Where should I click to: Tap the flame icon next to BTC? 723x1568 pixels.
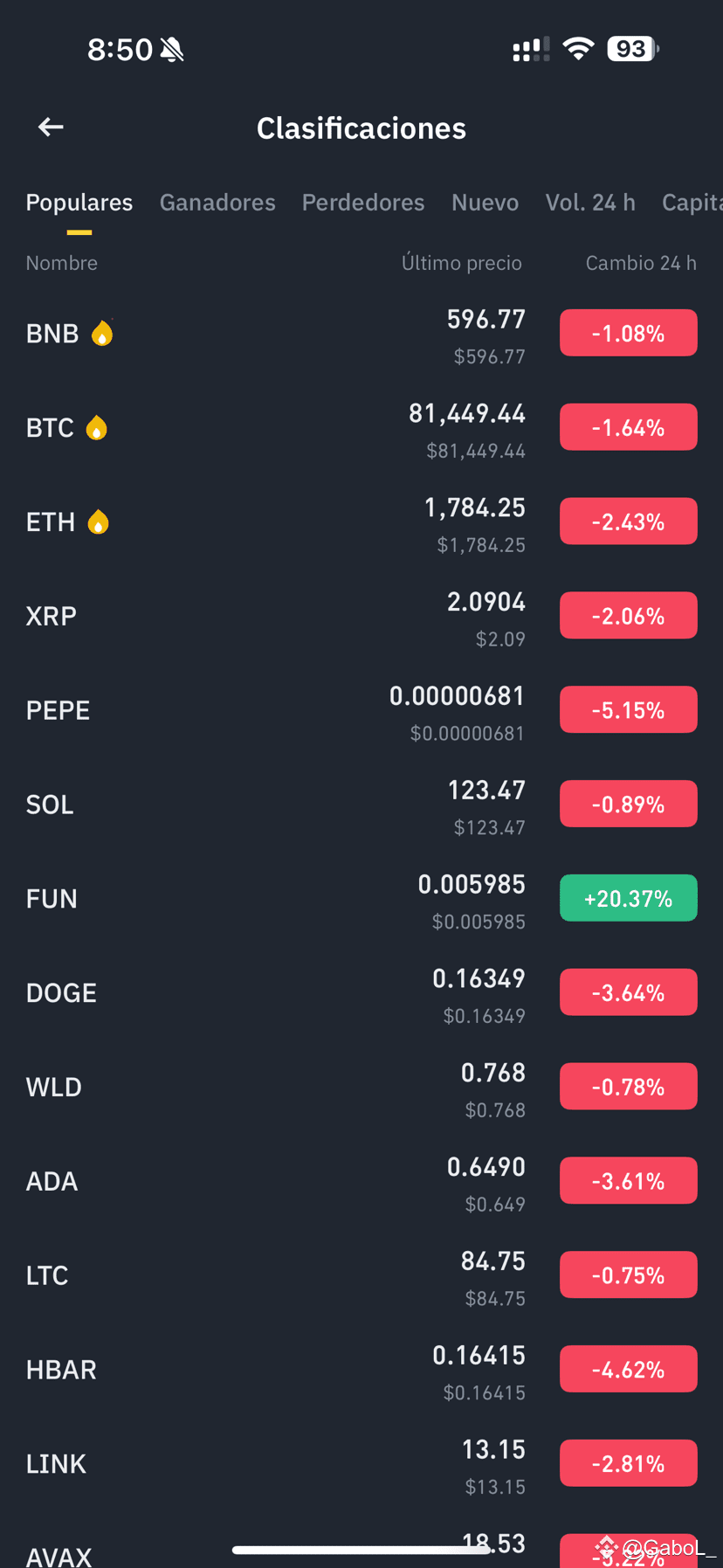tap(96, 427)
